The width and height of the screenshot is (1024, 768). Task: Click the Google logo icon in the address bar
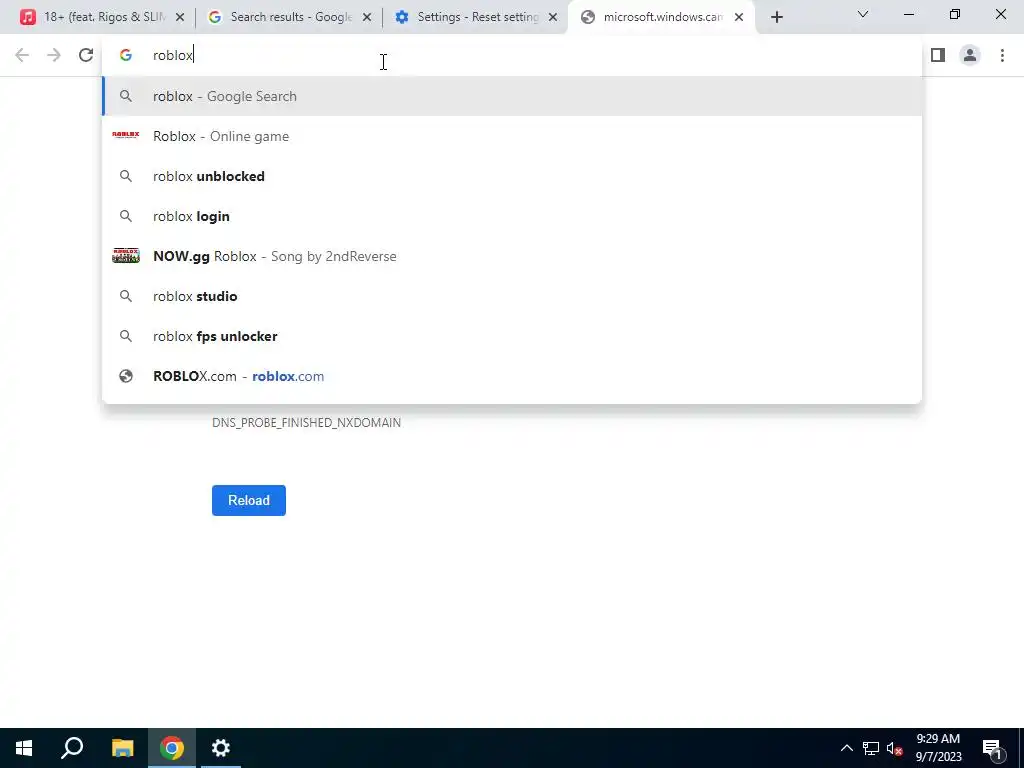point(125,56)
